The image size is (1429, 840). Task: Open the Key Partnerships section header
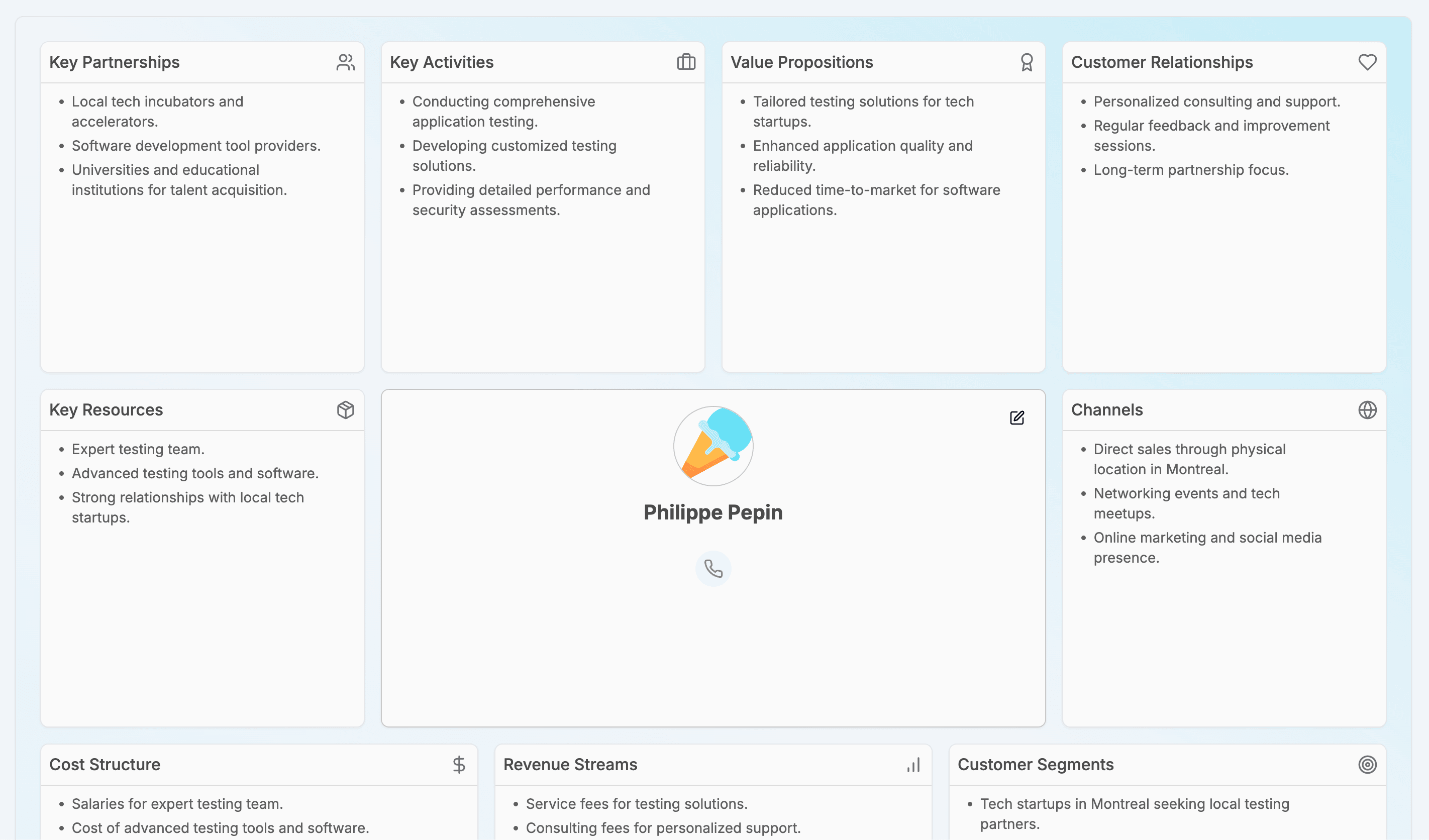[115, 62]
